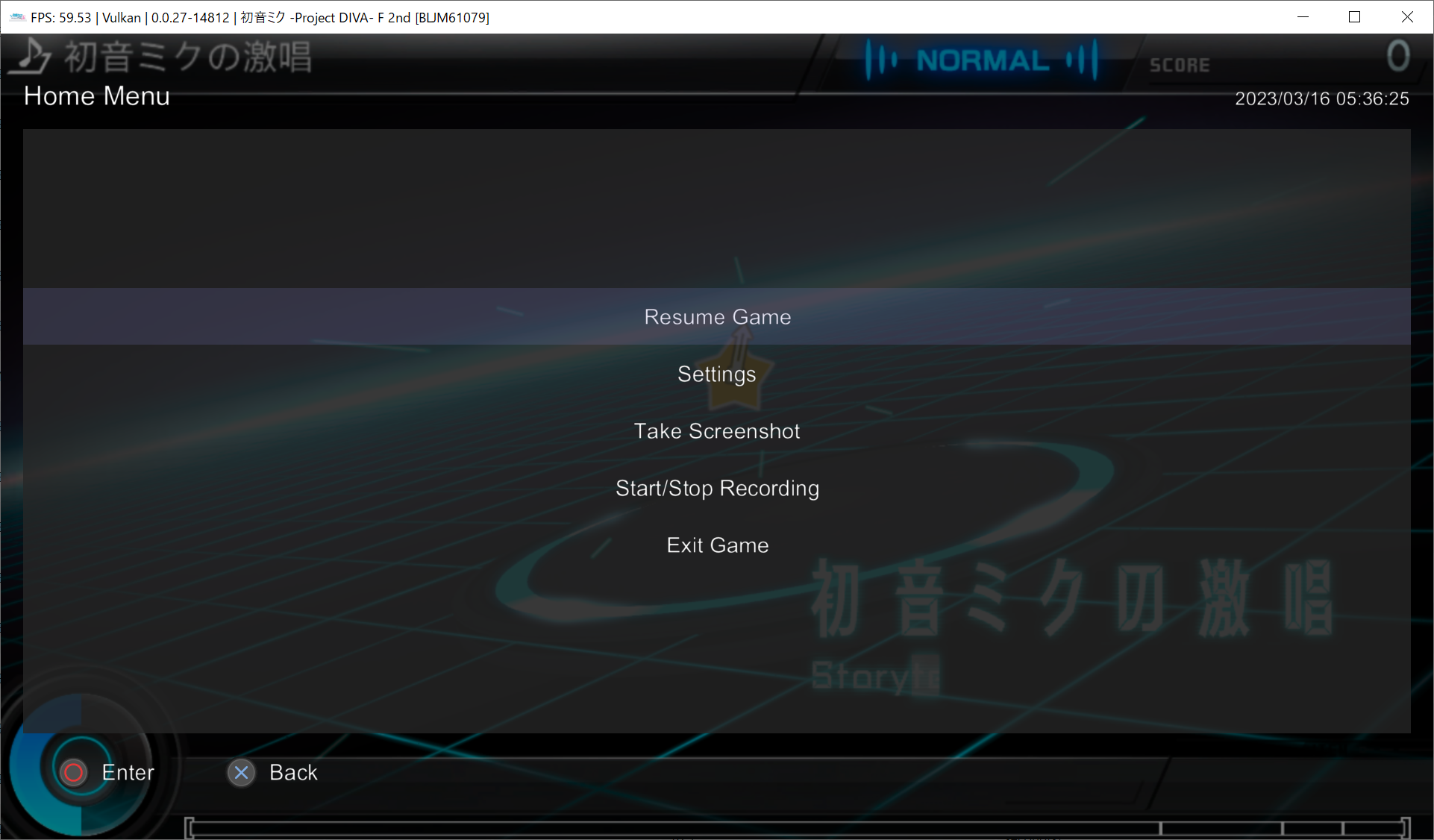Click Resume Game to continue playing

717,317
